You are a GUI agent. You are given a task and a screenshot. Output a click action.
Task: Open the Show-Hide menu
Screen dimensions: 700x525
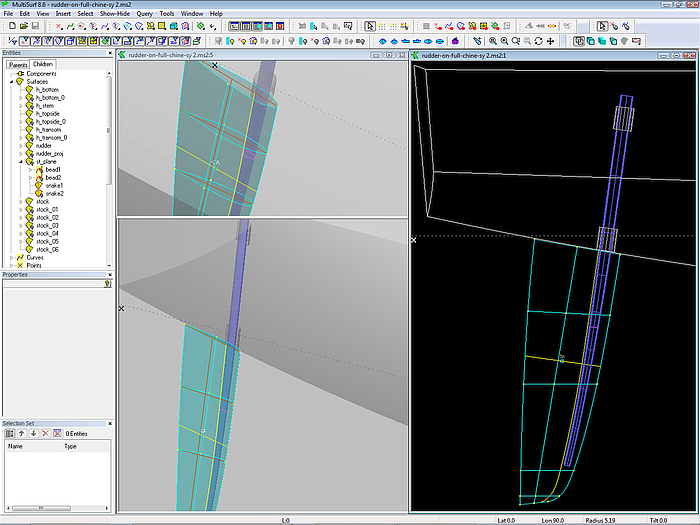[113, 13]
